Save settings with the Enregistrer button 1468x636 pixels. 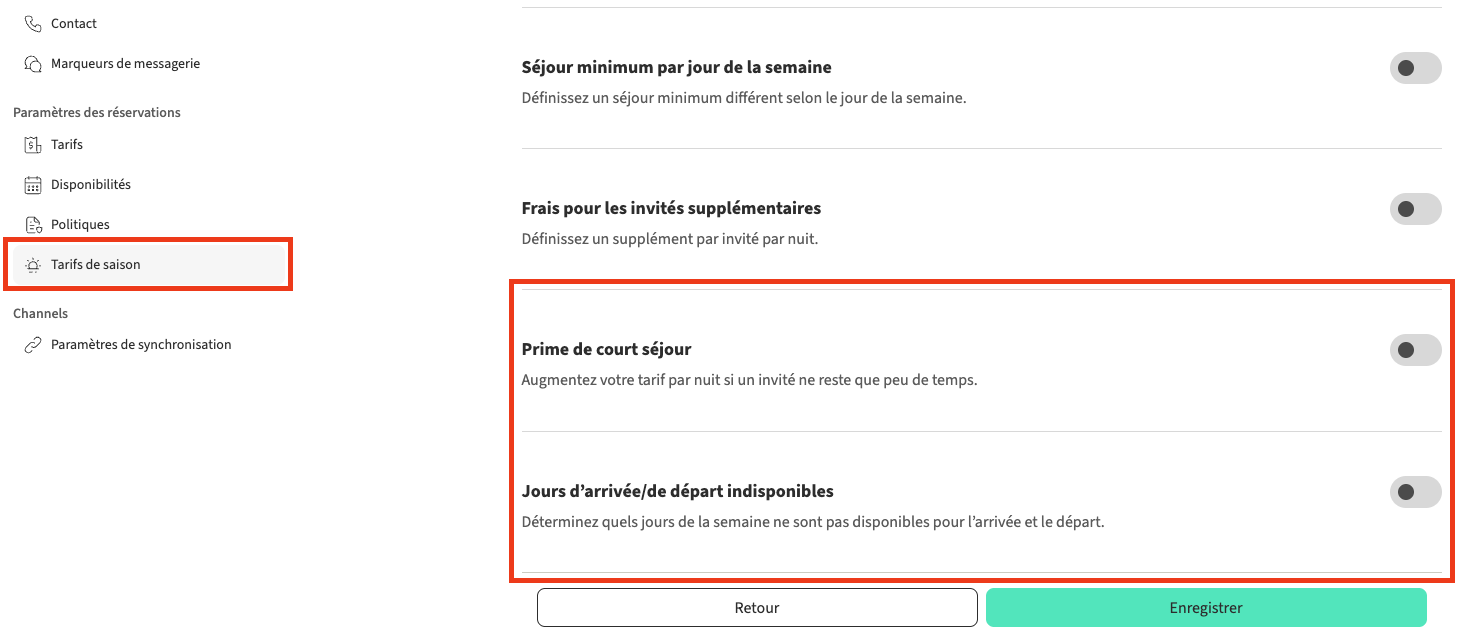1205,608
